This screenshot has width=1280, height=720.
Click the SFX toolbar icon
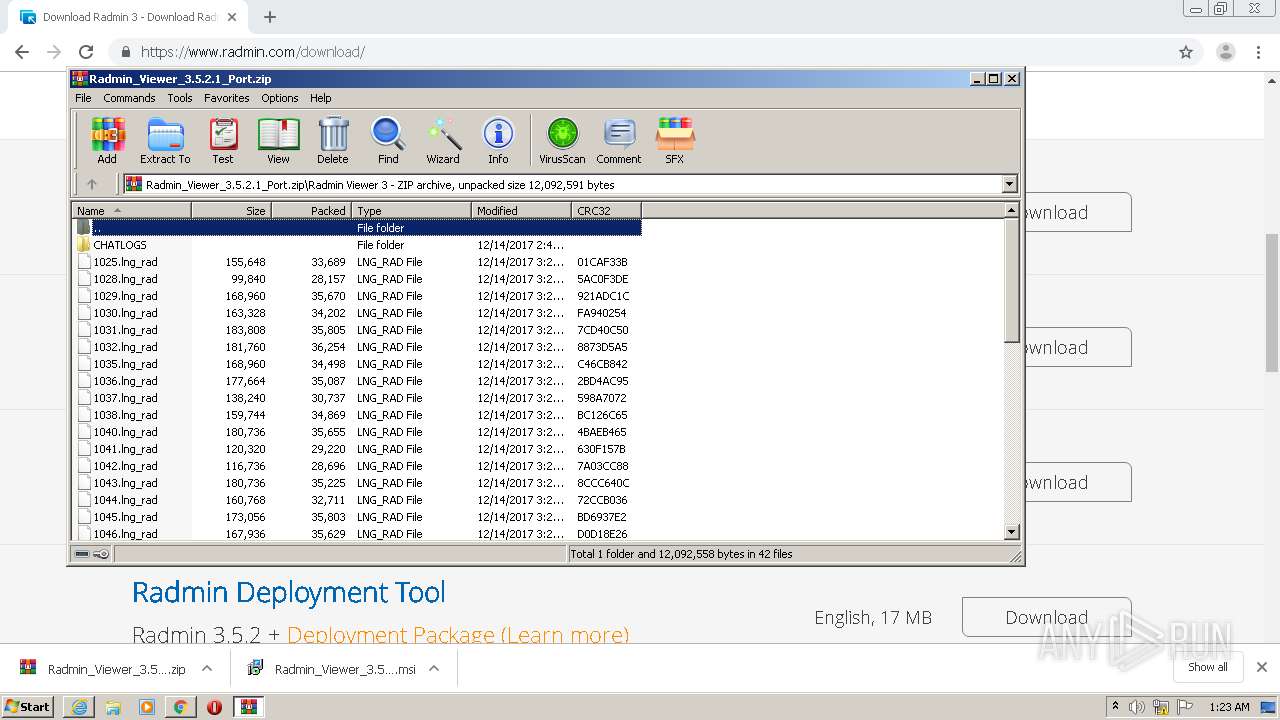pyautogui.click(x=675, y=141)
